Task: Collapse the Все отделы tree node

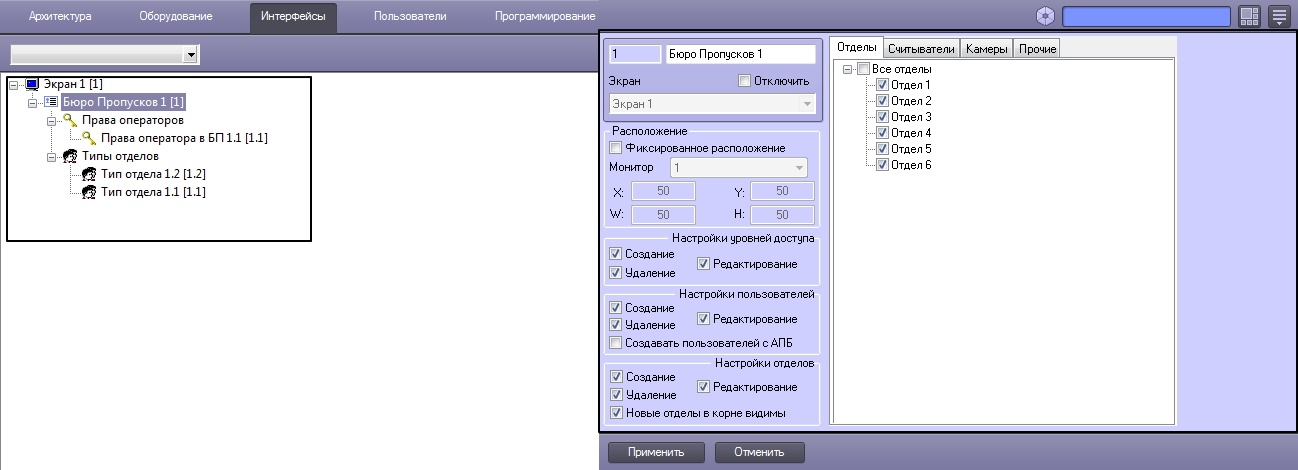Action: coord(847,69)
